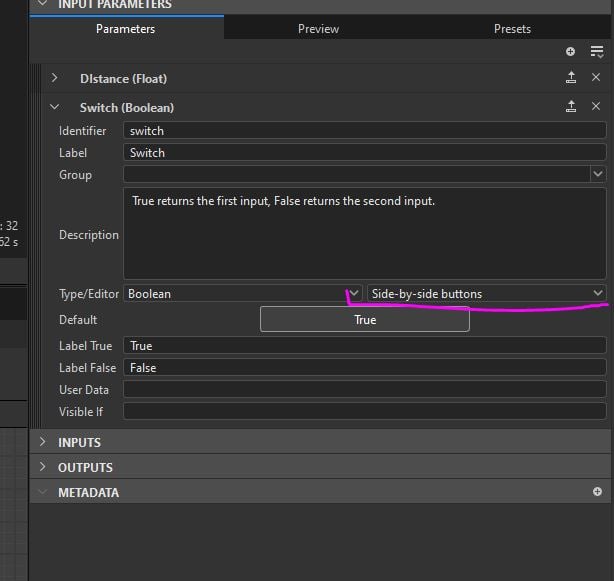Open the Boolean type dropdown

242,294
